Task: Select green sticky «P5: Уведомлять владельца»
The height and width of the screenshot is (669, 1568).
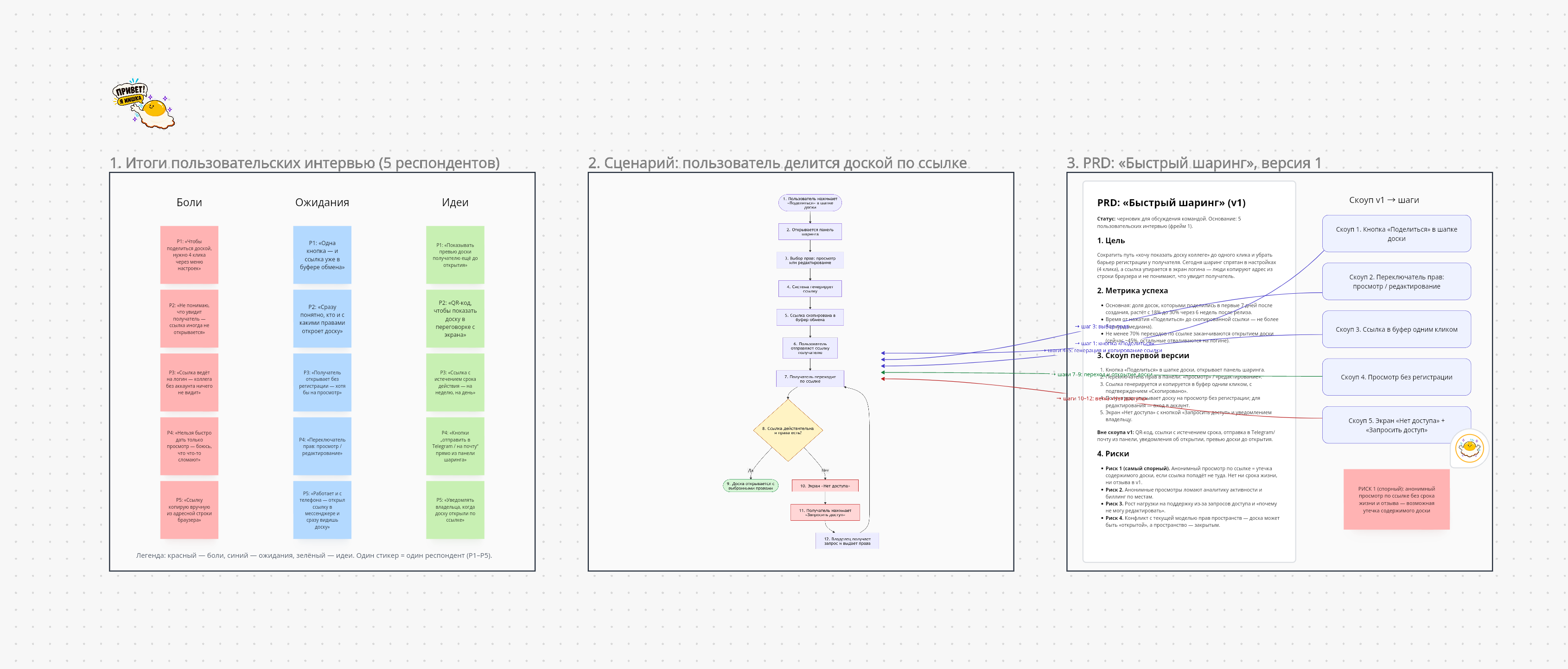Action: [455, 510]
